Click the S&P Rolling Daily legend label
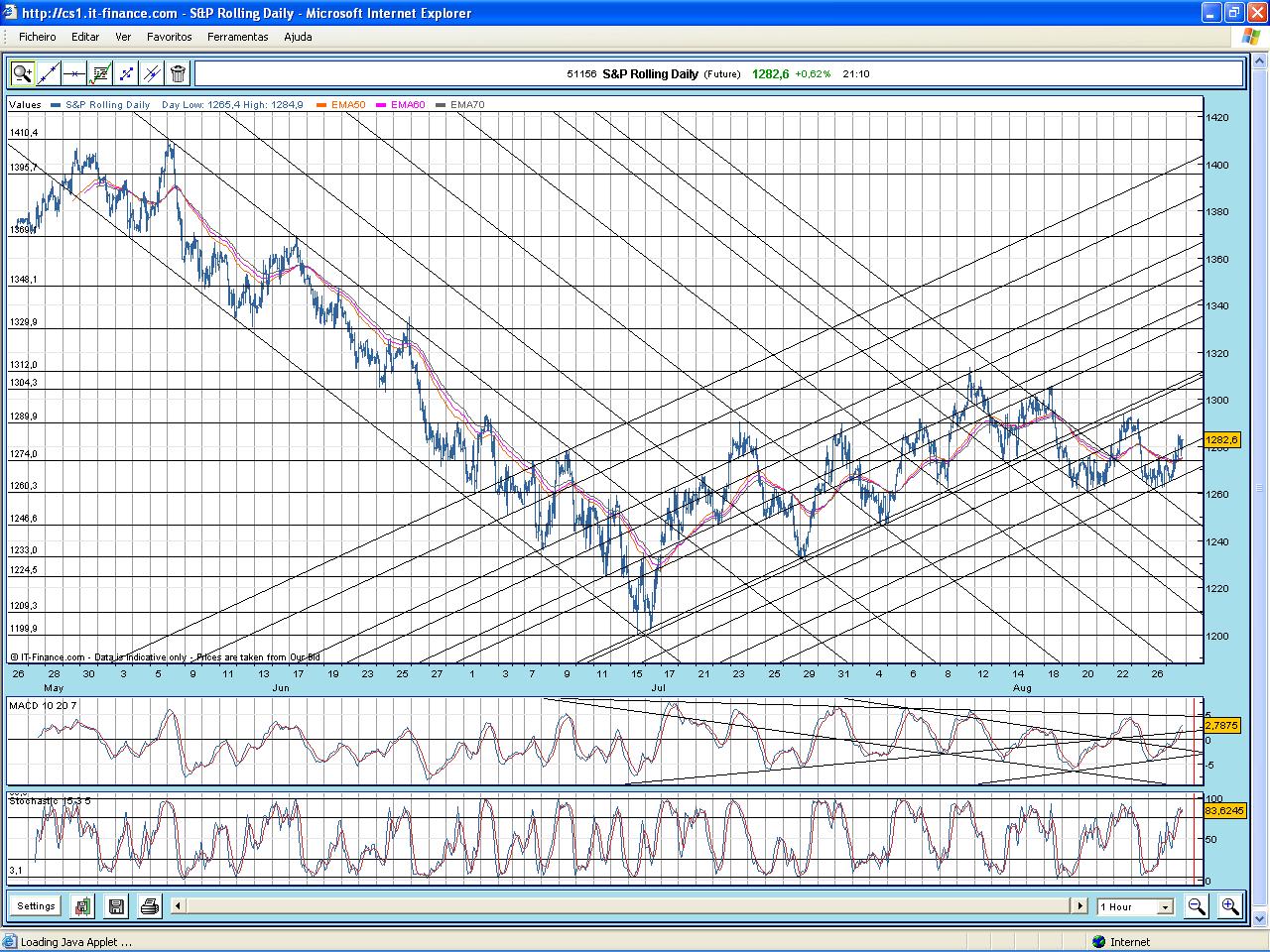 [x=107, y=104]
